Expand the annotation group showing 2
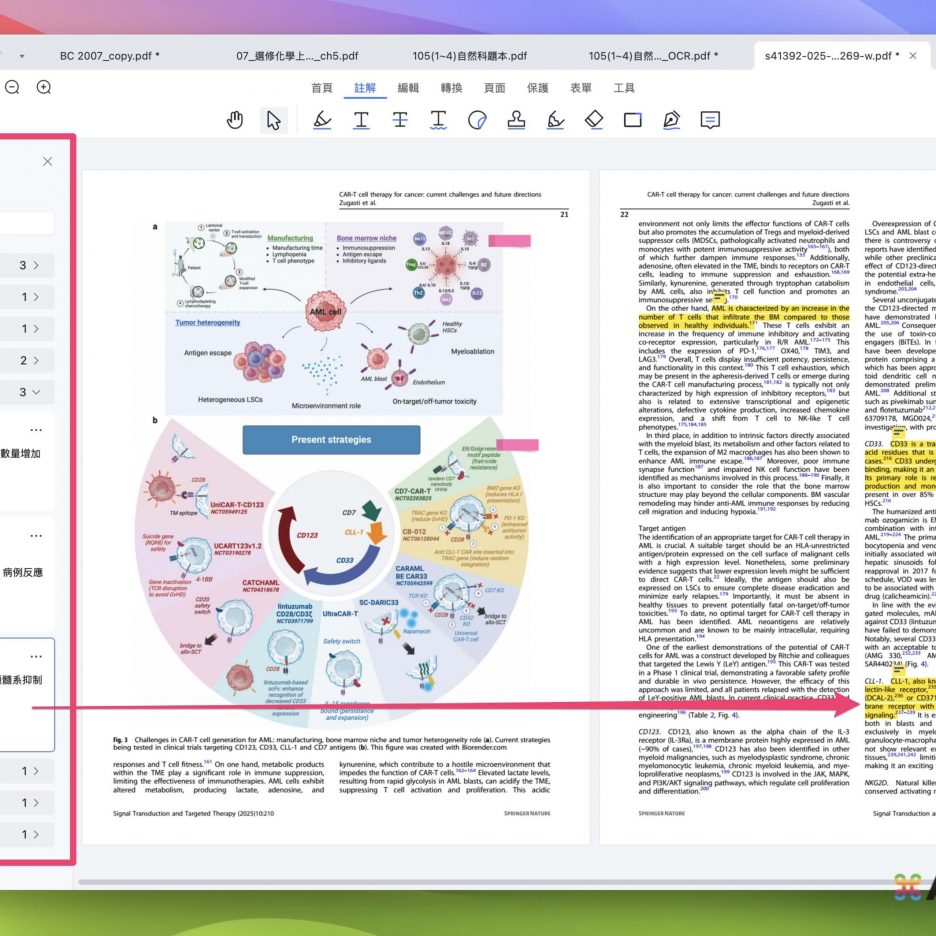Screen dimensions: 936x936 click(29, 360)
